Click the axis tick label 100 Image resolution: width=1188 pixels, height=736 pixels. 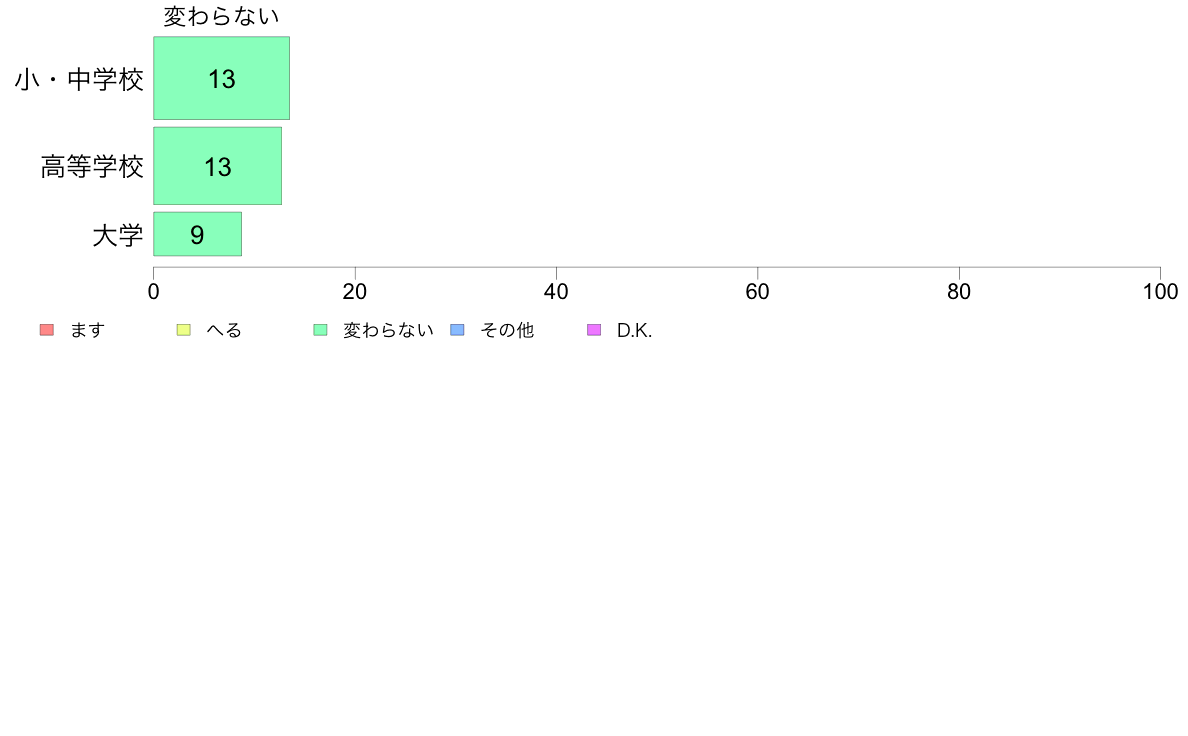point(1160,292)
